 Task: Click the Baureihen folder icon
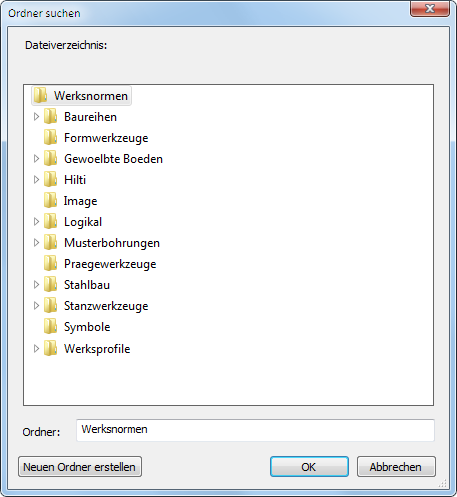pos(50,117)
